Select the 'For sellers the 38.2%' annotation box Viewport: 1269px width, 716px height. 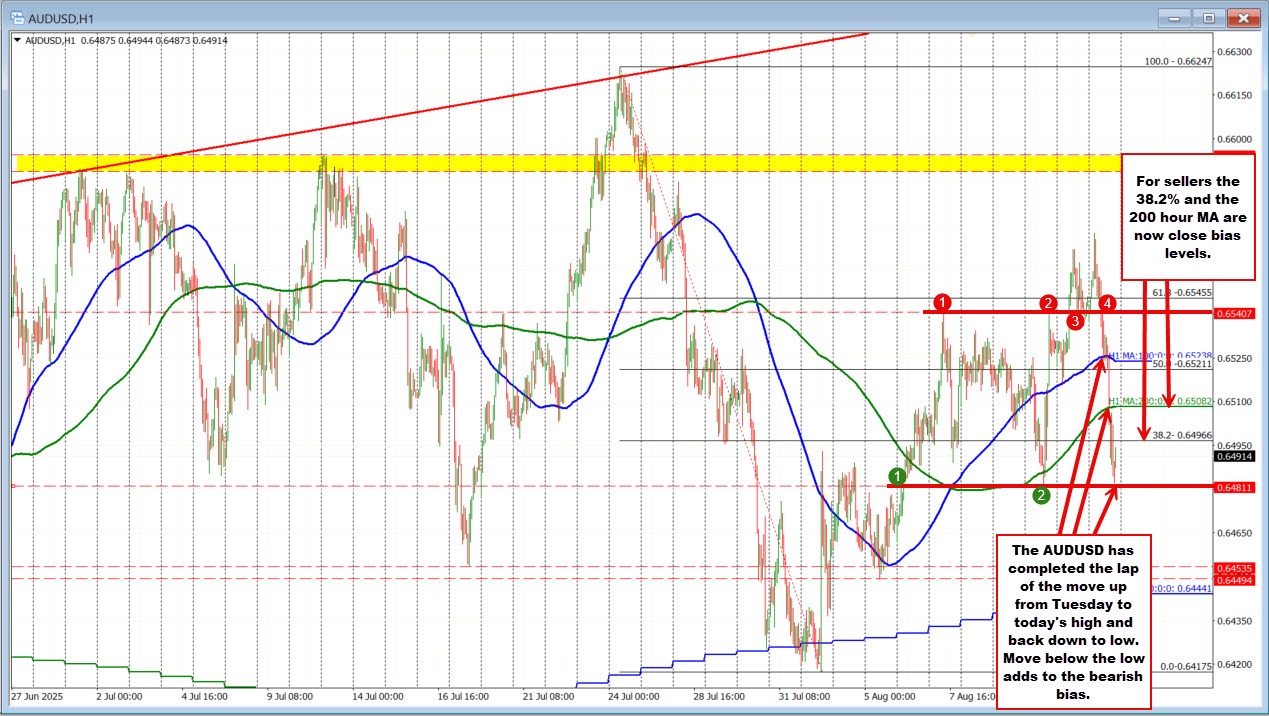[x=1188, y=217]
